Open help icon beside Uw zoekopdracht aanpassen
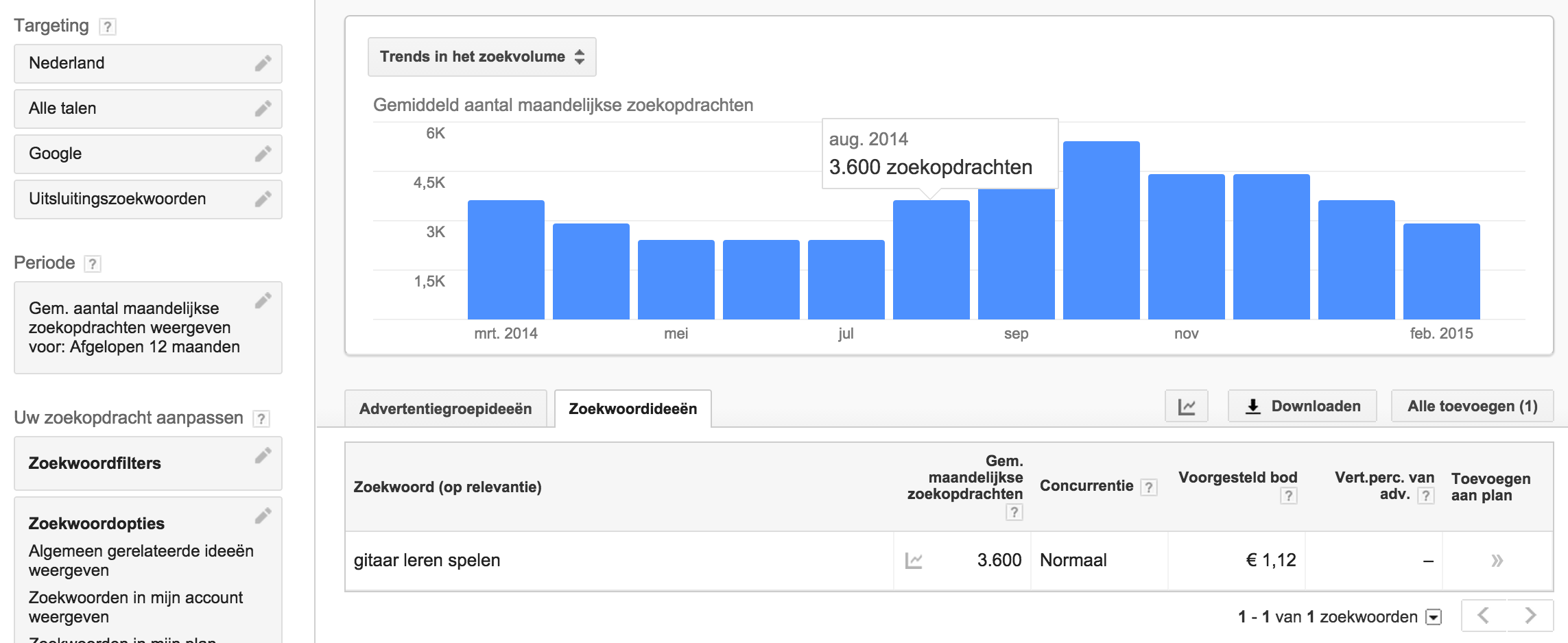The height and width of the screenshot is (643, 1568). pos(261,419)
